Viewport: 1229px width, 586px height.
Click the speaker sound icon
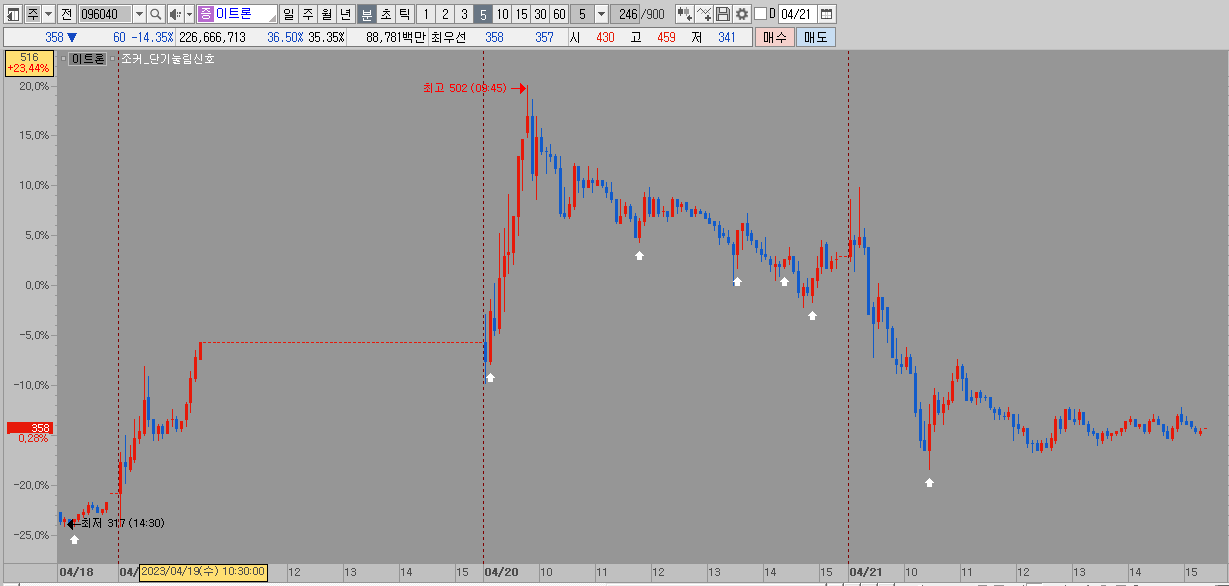pyautogui.click(x=175, y=14)
